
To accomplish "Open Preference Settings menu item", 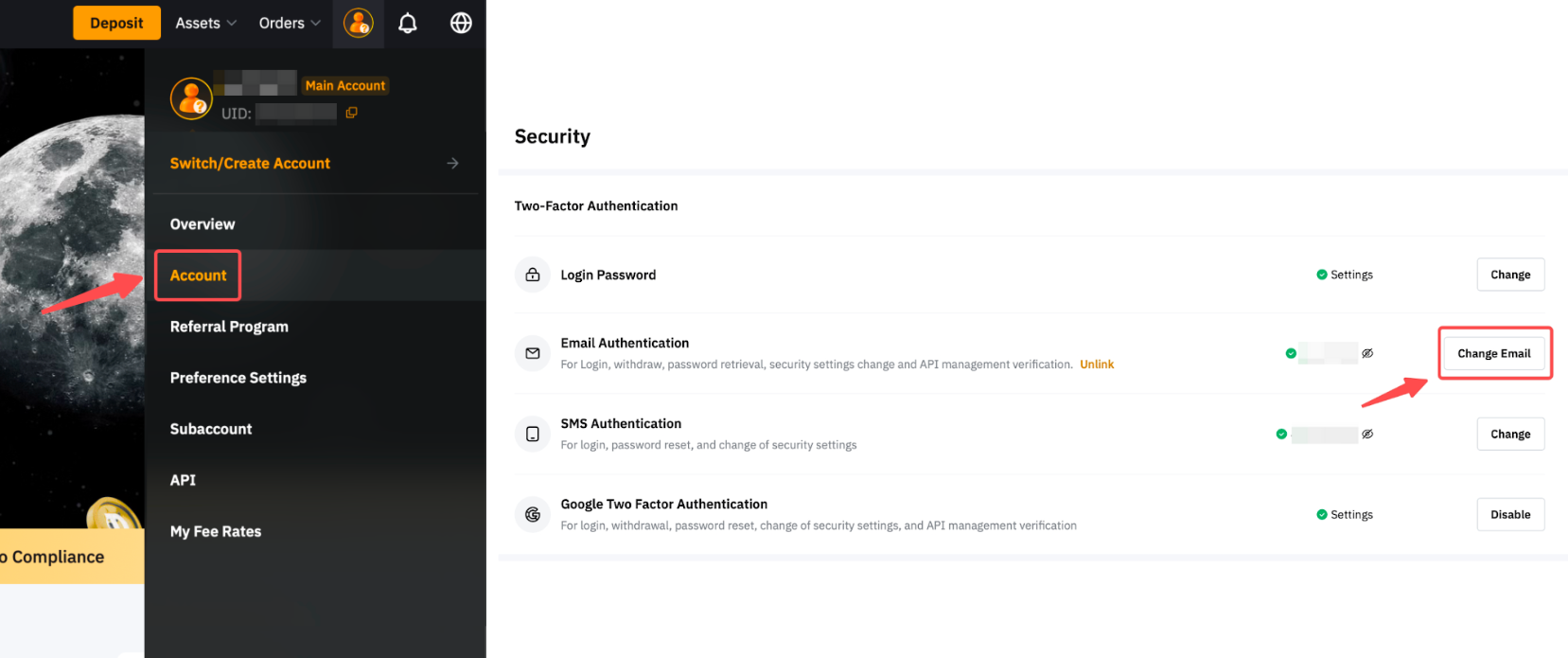I will coord(238,378).
